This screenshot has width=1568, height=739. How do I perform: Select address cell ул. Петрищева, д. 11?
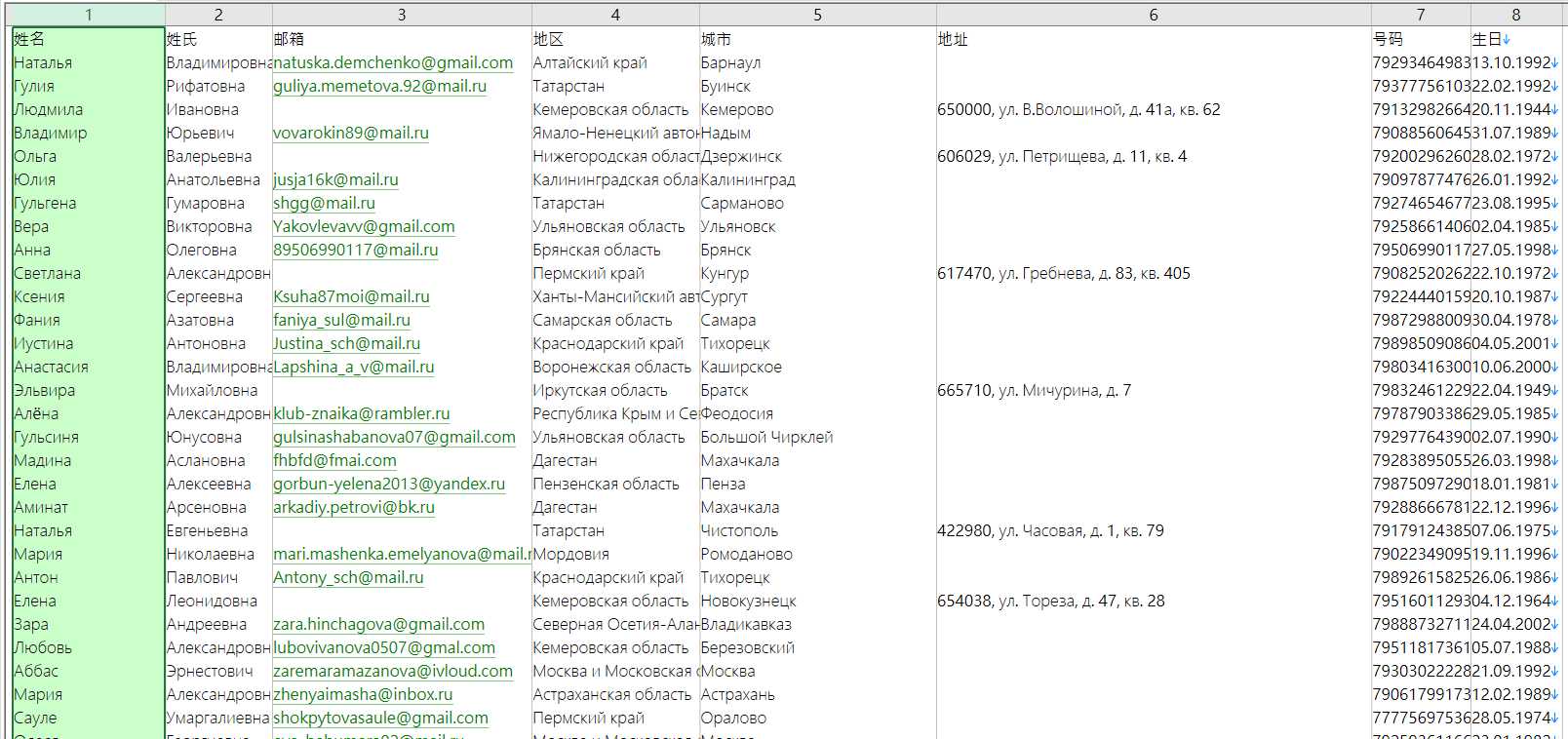1154,156
